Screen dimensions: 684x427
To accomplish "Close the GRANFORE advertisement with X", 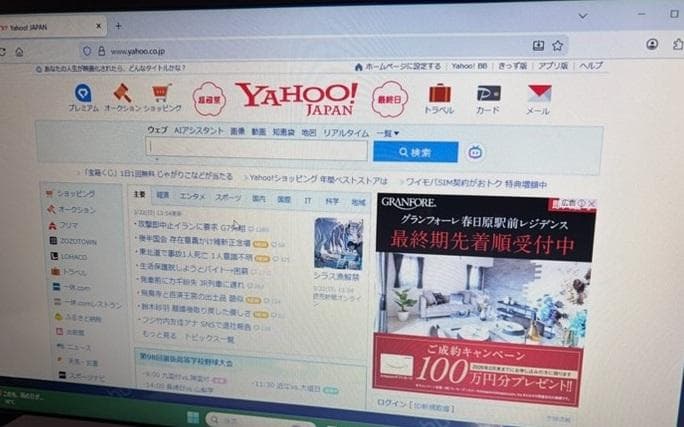I will pos(592,203).
